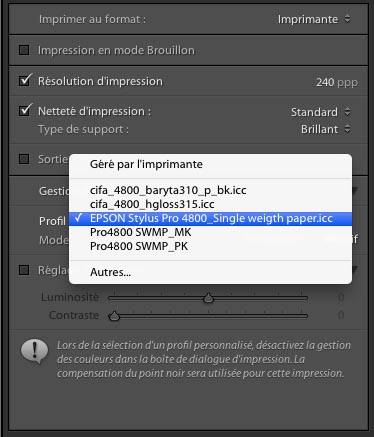Viewport: 374px width, 437px height.
Task: Click the warning exclamation bubble icon
Action: 34,351
